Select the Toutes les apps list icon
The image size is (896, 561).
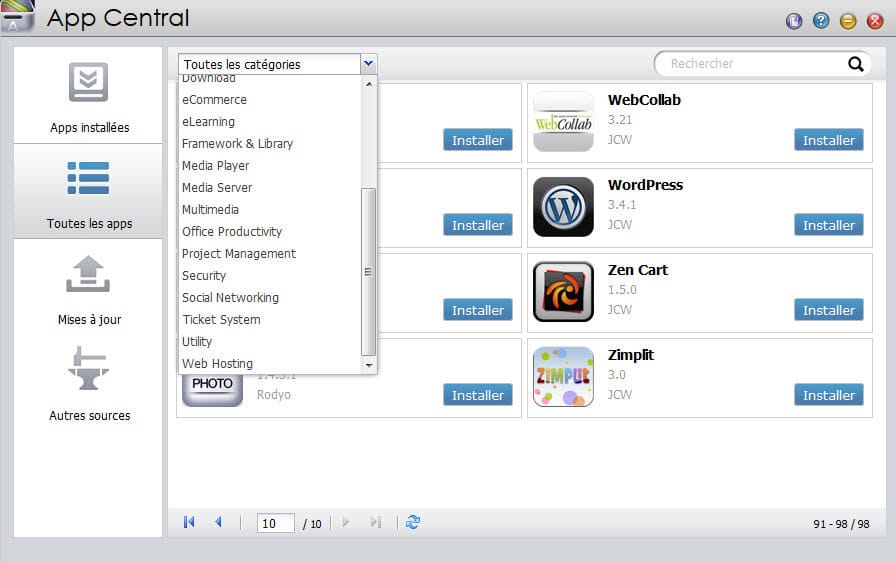(x=89, y=178)
